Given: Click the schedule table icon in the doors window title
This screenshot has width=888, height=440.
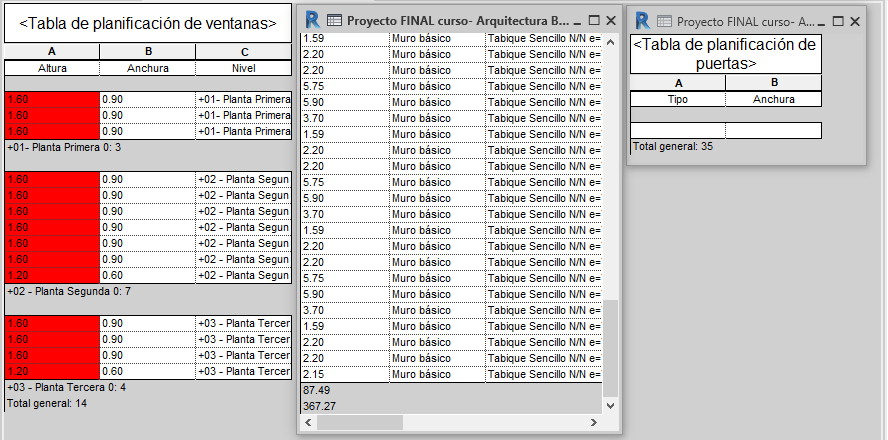Looking at the screenshot, I should [664, 22].
